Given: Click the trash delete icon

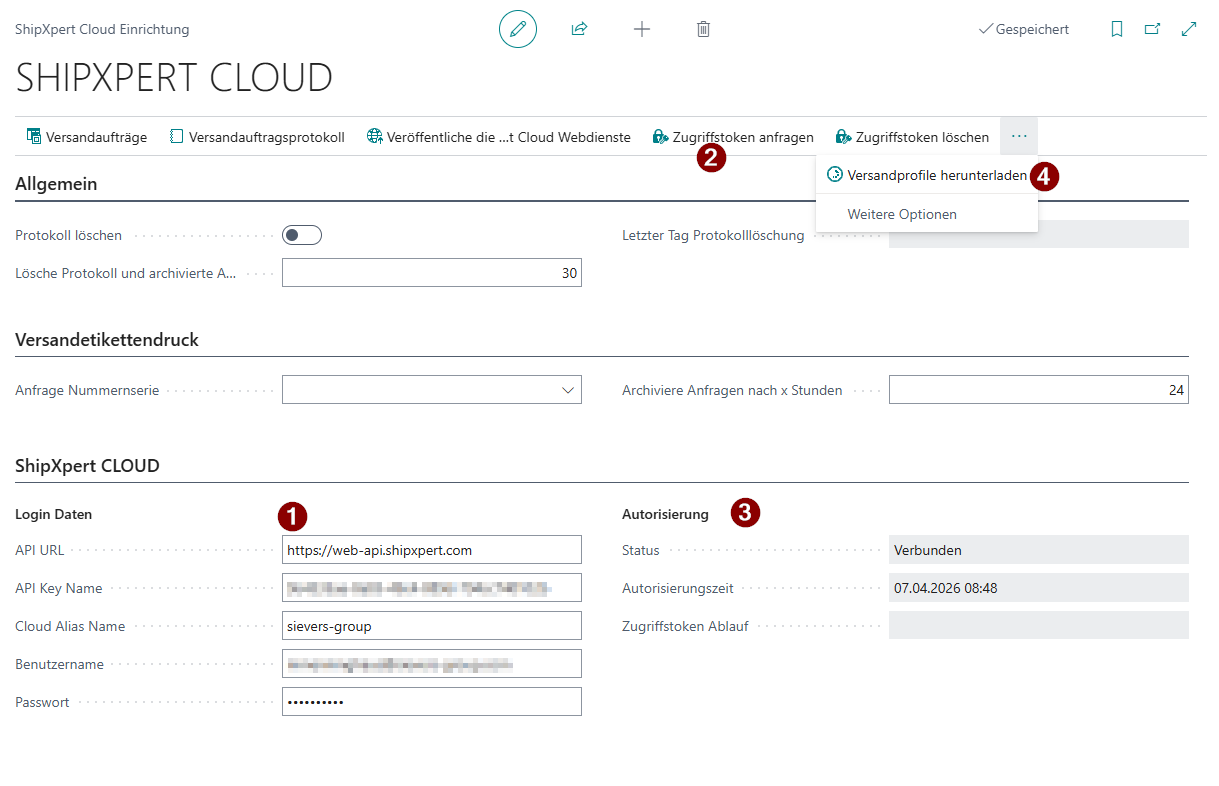Looking at the screenshot, I should 703,29.
